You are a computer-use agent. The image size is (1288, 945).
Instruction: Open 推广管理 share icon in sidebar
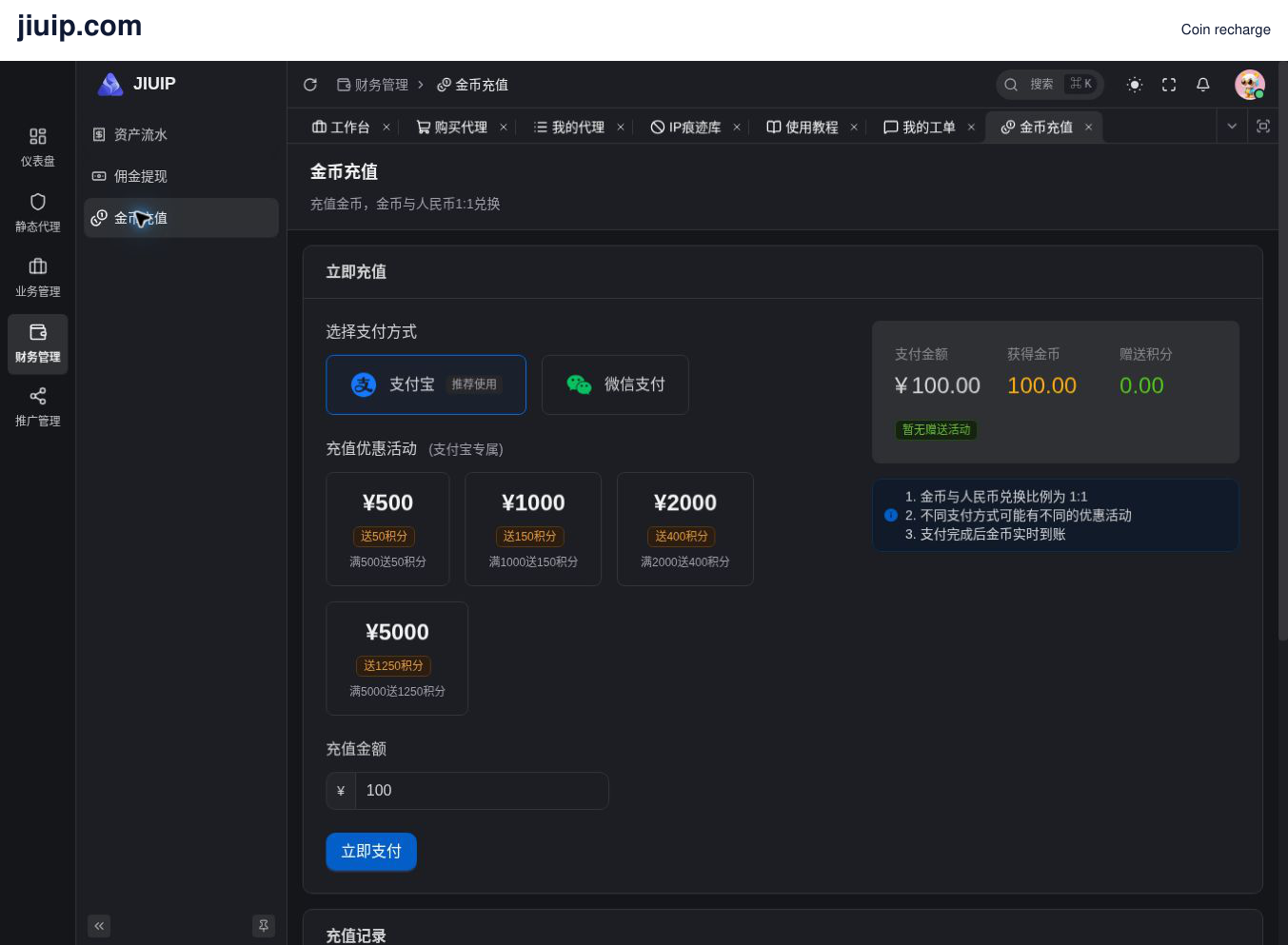point(38,407)
